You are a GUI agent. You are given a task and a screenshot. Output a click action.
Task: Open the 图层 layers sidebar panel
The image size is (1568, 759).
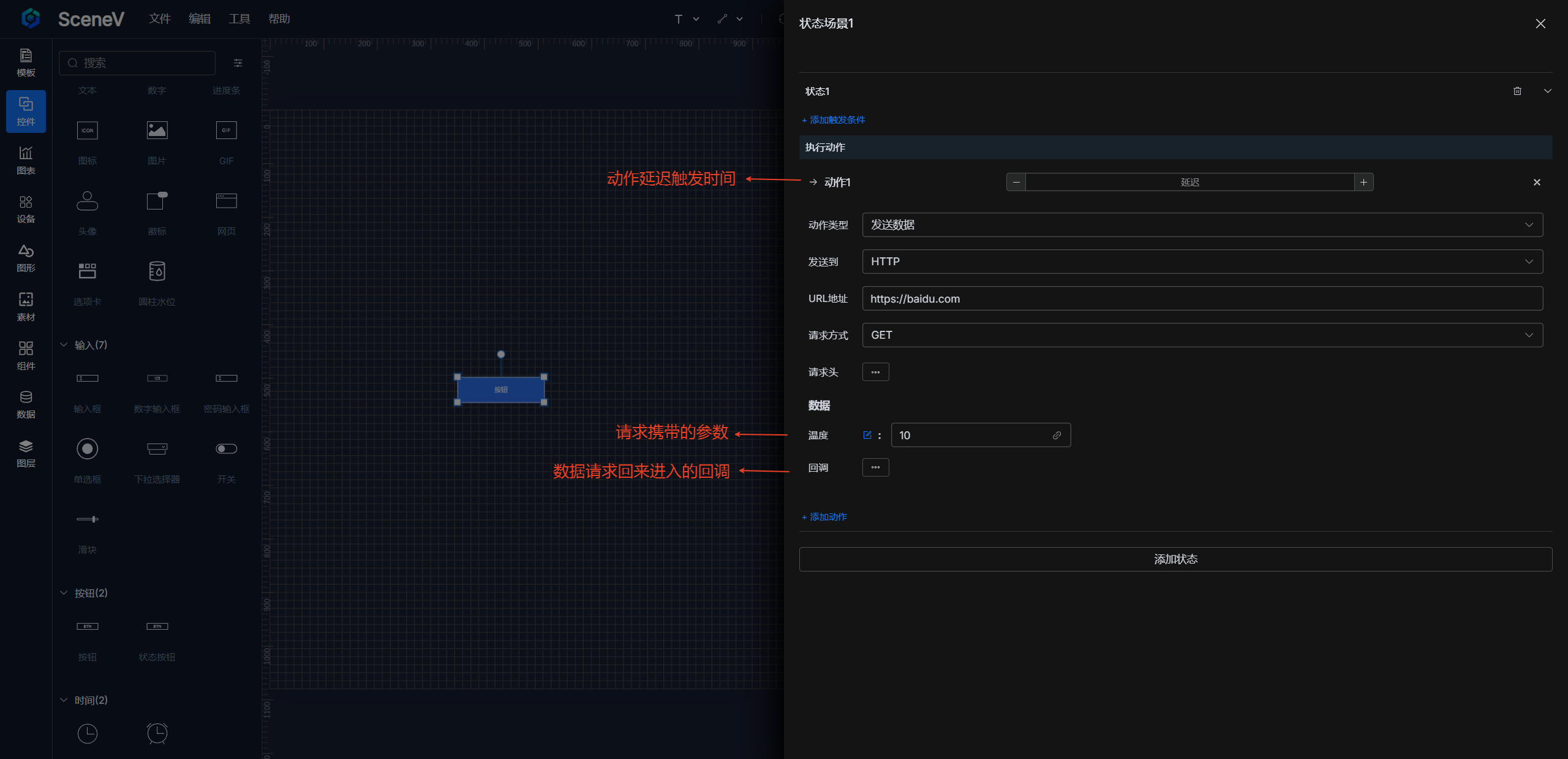(x=26, y=453)
